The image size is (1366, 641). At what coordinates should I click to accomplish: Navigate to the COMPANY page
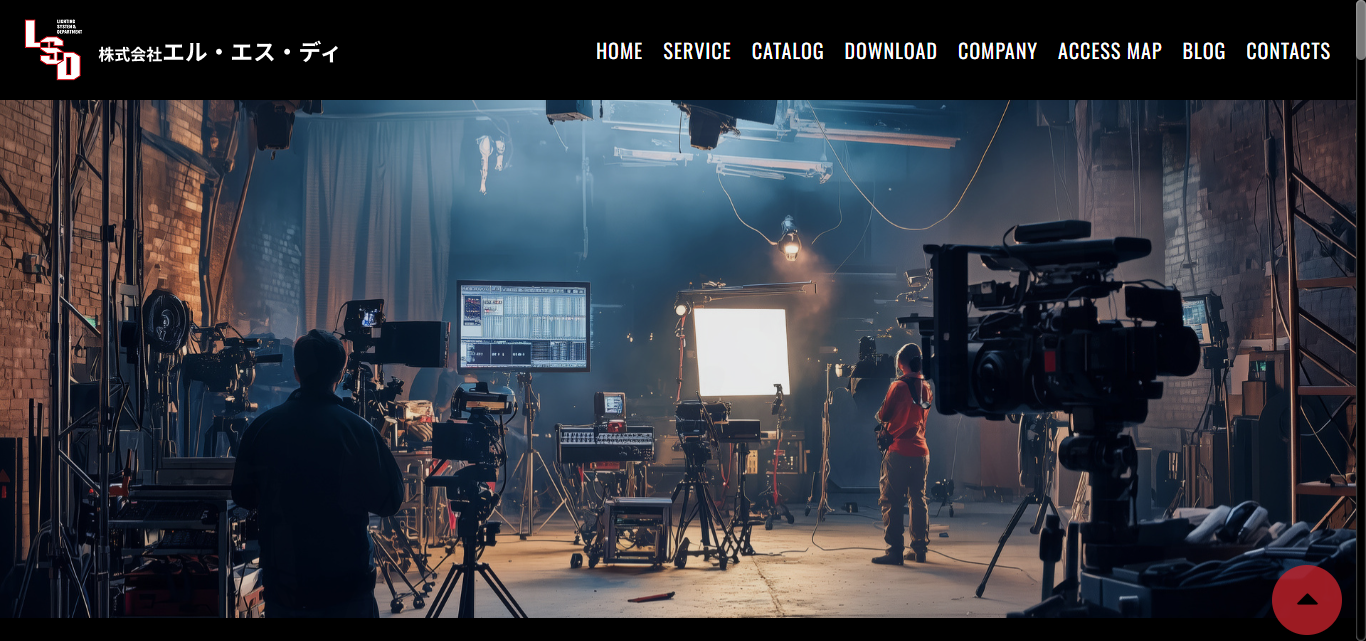997,51
